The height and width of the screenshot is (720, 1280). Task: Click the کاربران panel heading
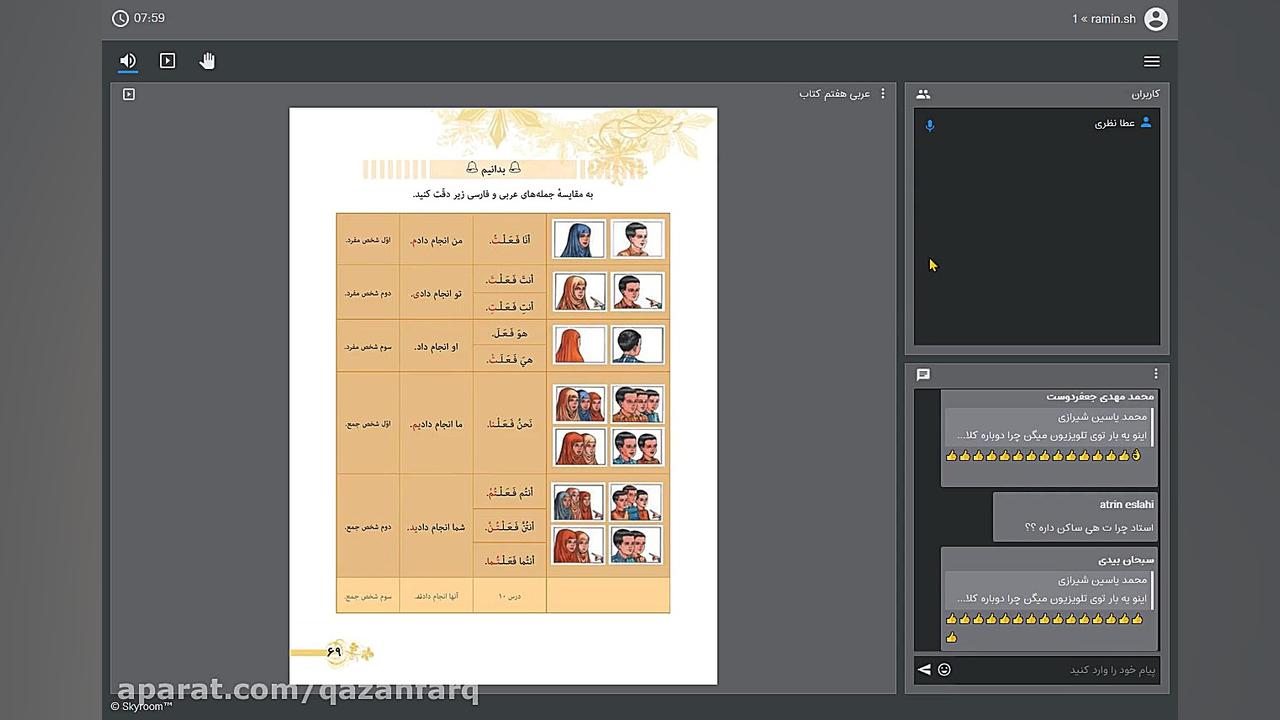pyautogui.click(x=1145, y=94)
